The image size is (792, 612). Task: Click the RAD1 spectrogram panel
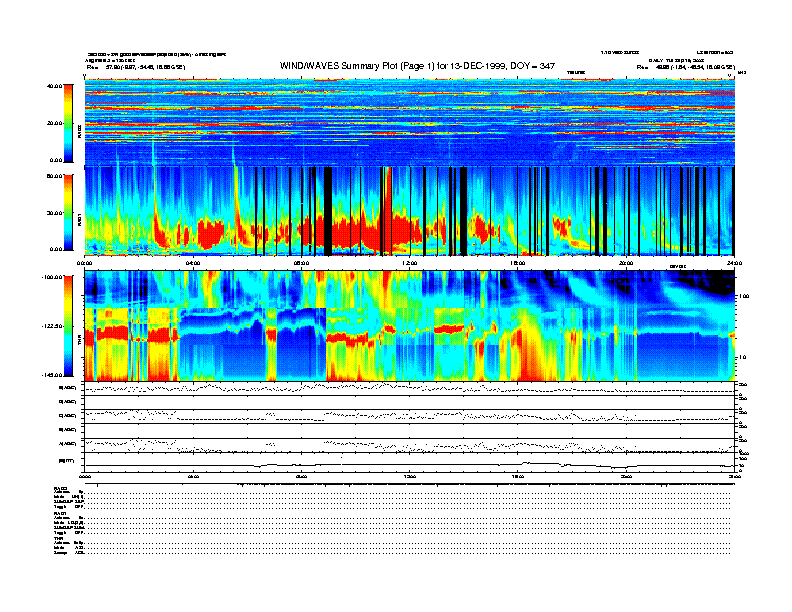click(410, 211)
